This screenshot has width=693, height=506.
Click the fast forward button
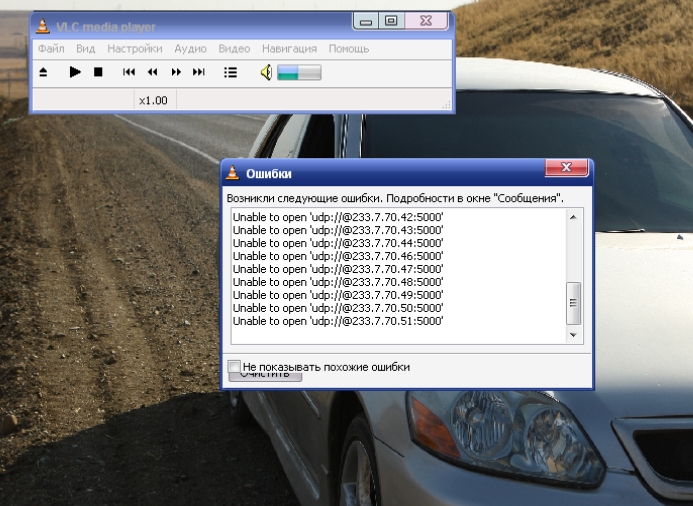pyautogui.click(x=176, y=72)
